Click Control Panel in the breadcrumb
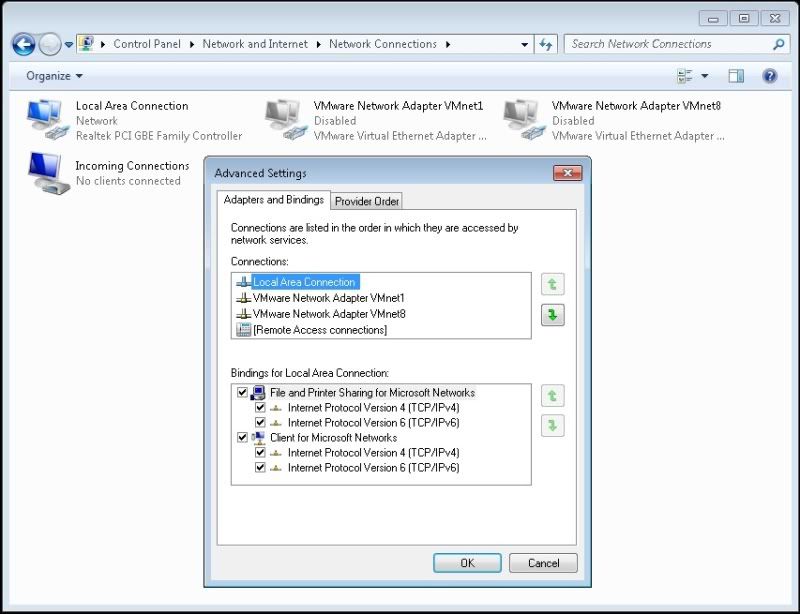 (x=147, y=44)
